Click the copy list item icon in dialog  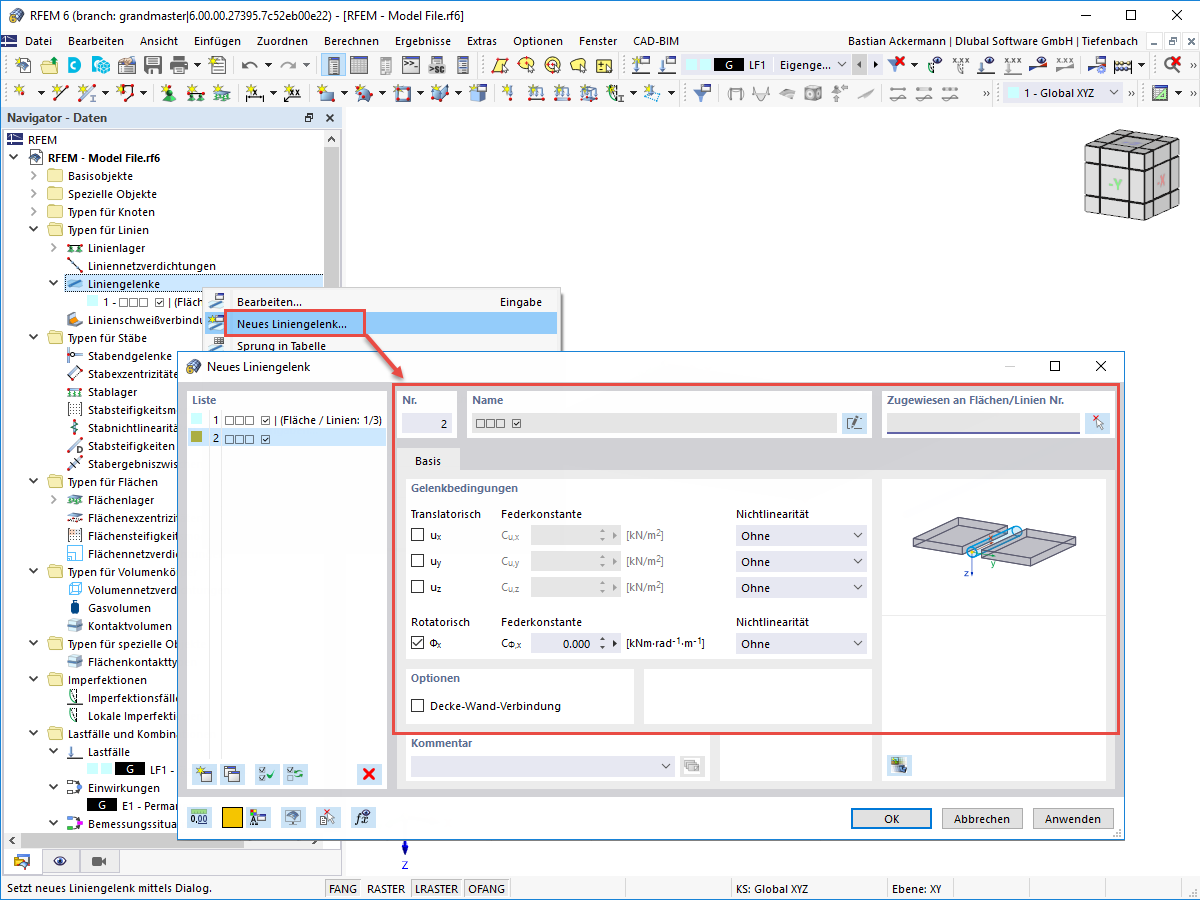pyautogui.click(x=232, y=773)
